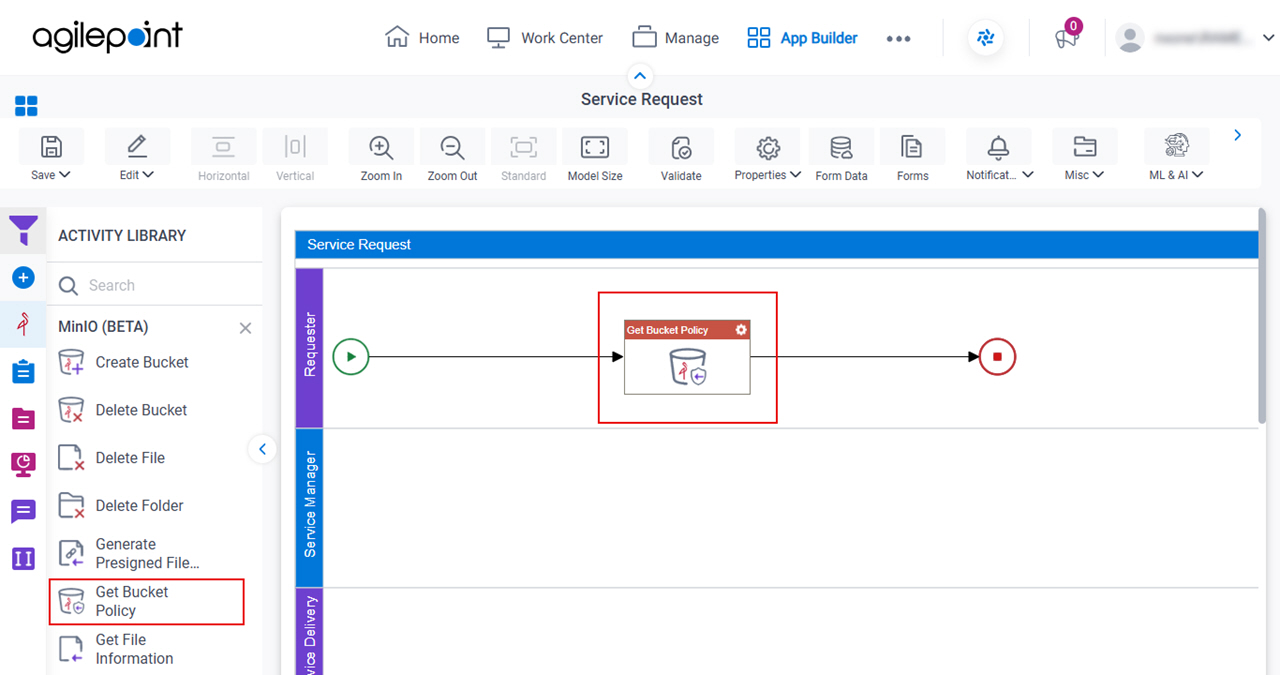The image size is (1280, 675).
Task: Open the Form Data icon
Action: [x=841, y=148]
